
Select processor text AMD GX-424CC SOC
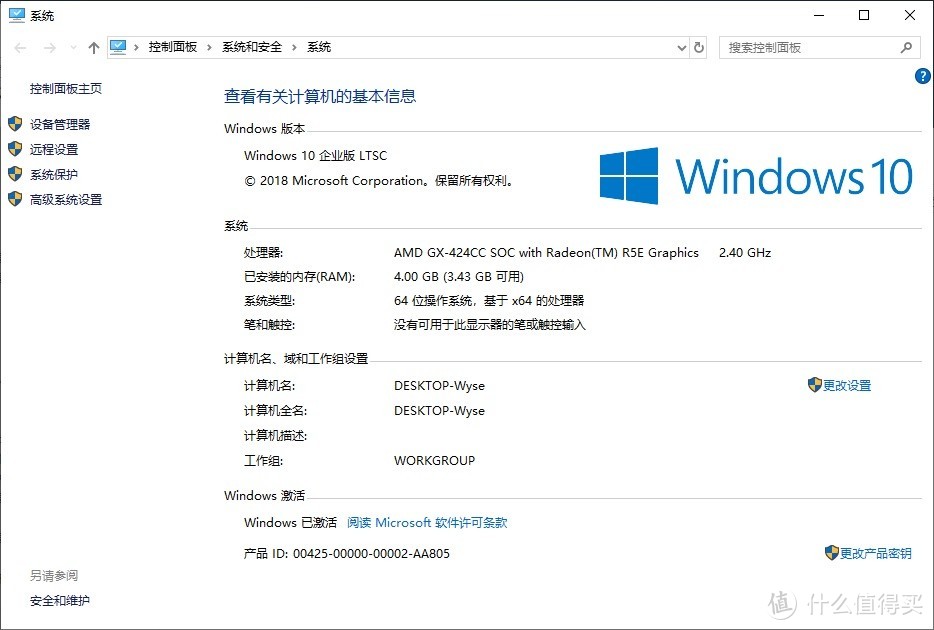(x=546, y=252)
